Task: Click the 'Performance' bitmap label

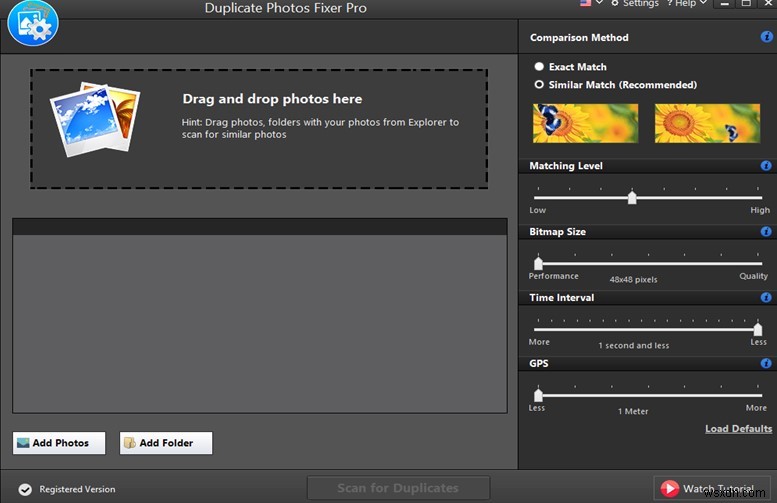Action: click(x=553, y=276)
